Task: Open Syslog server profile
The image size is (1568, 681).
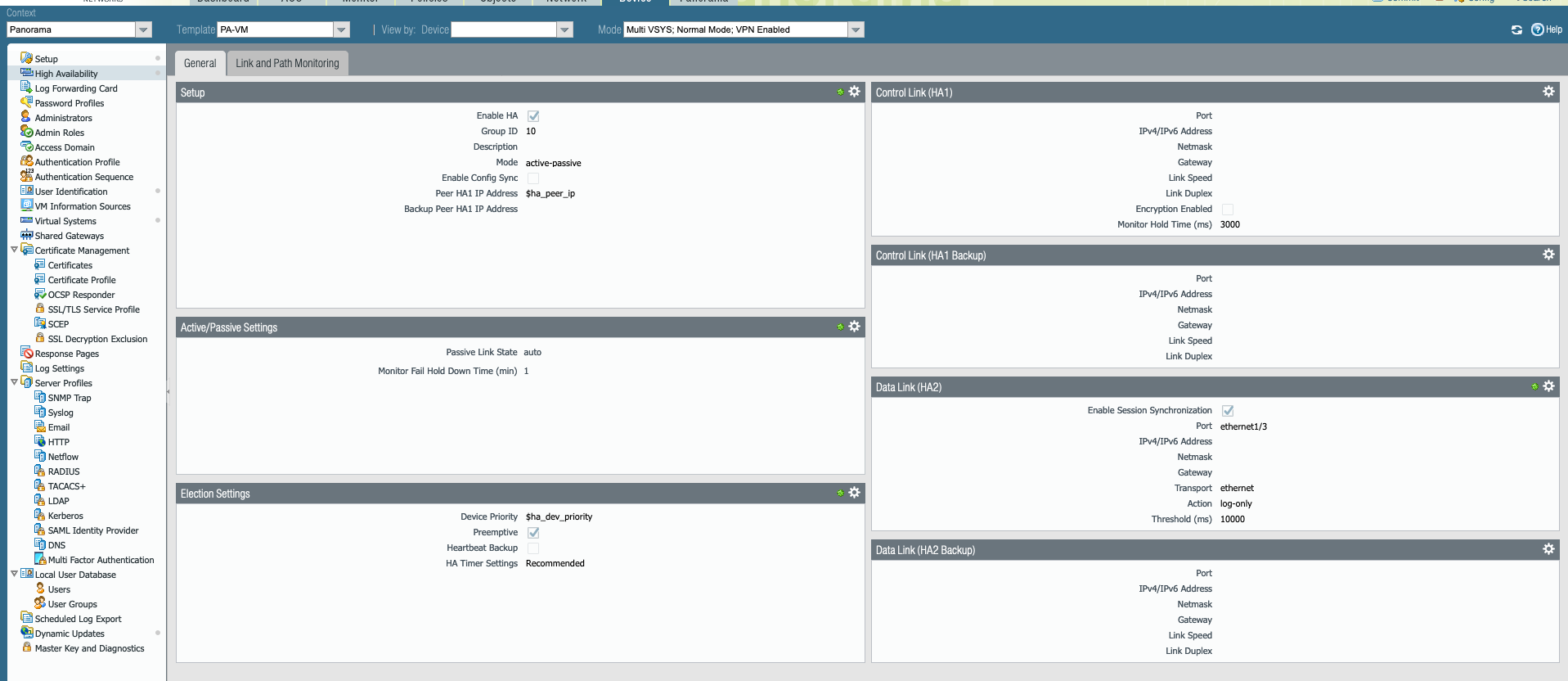Action: tap(61, 413)
